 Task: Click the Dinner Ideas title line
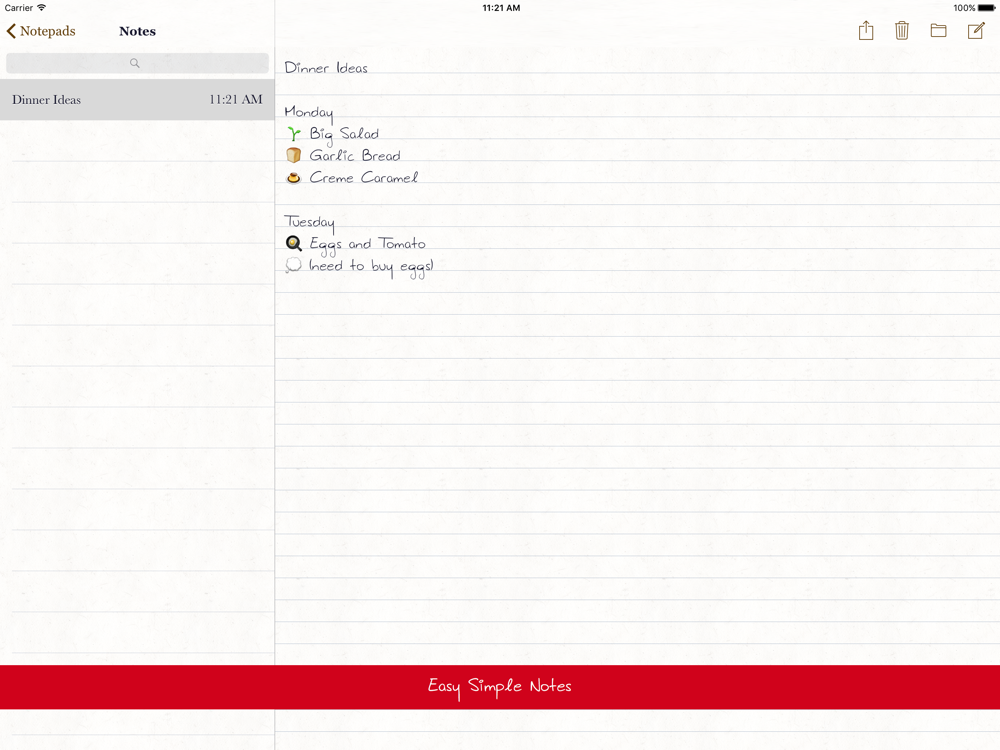[x=326, y=68]
